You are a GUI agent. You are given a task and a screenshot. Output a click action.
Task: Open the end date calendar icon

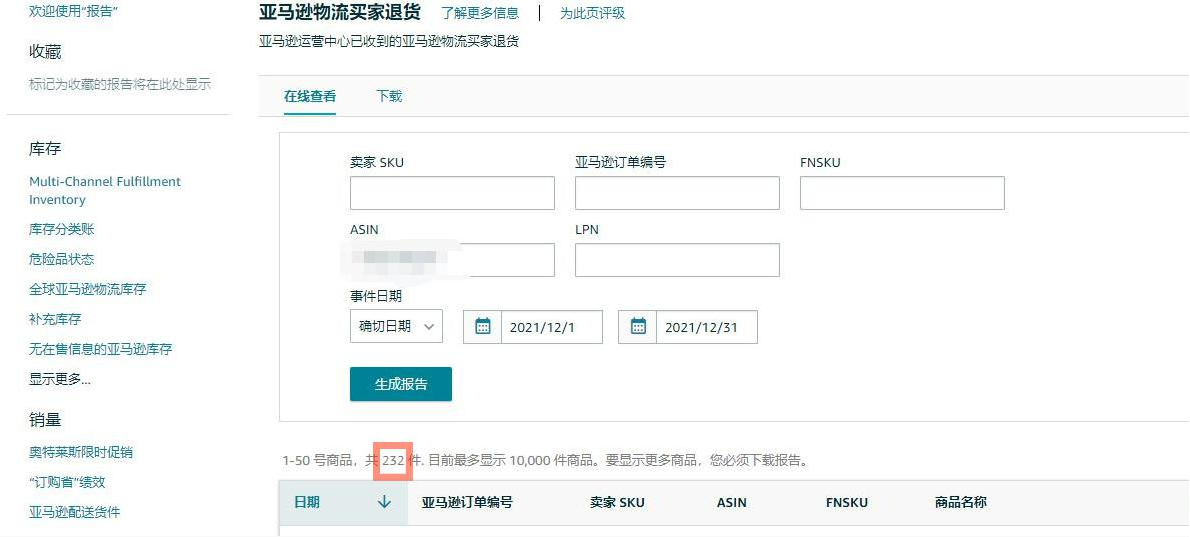coord(638,327)
